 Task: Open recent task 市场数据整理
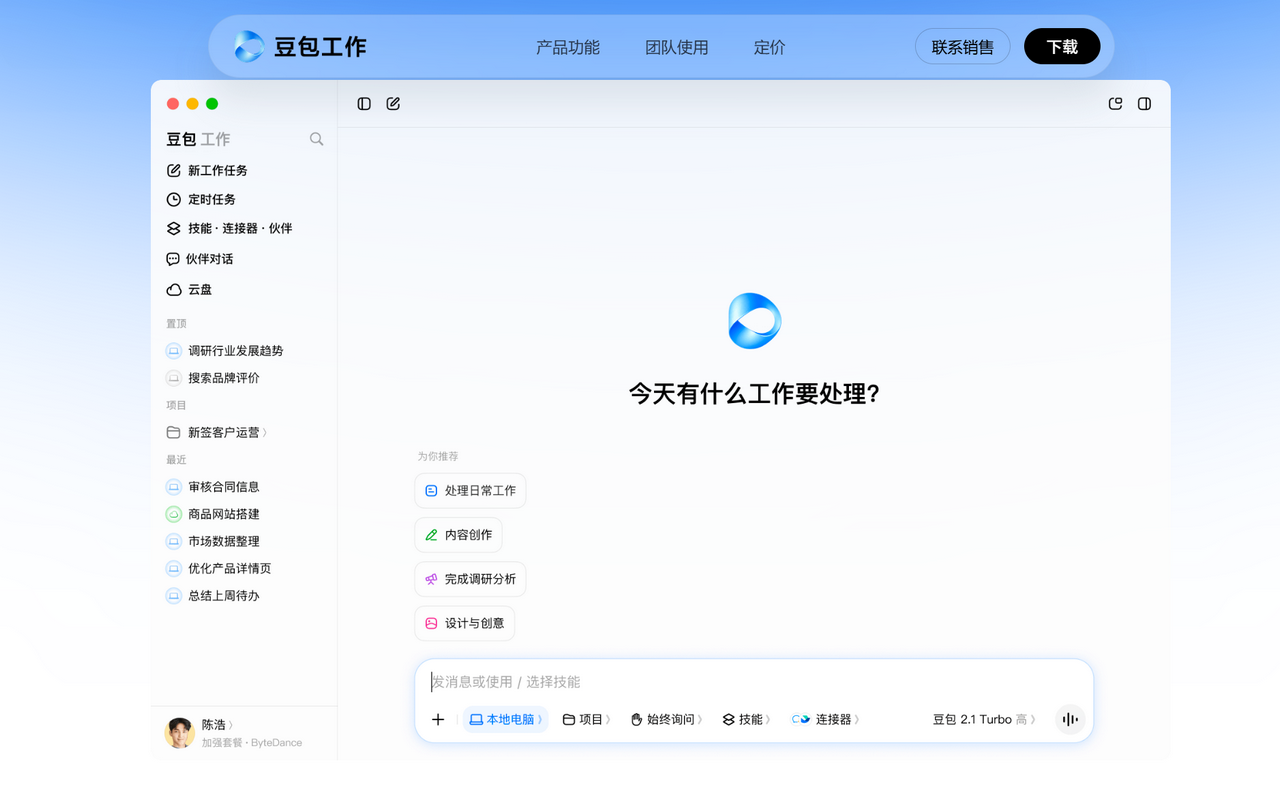[213, 540]
